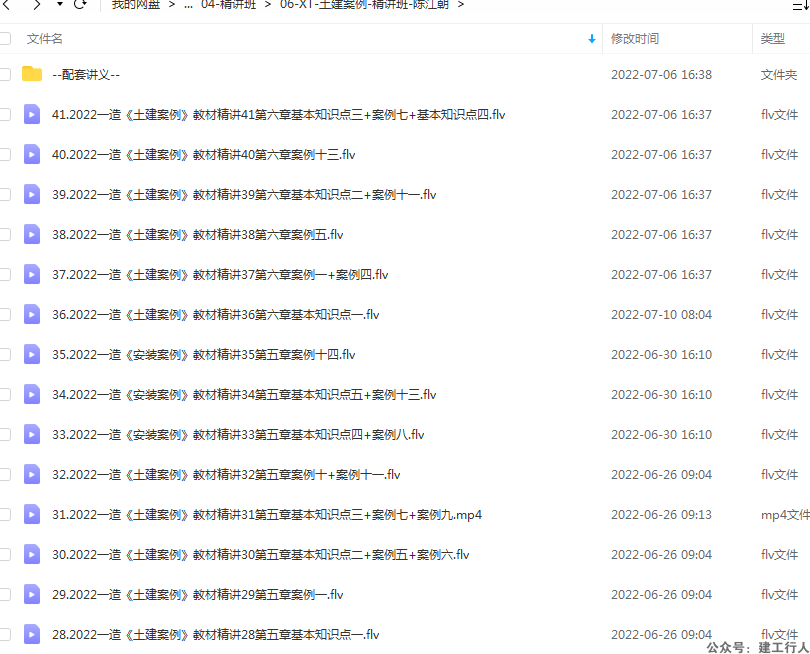Go to 04-精讲班 breadcrumb folder

[x=228, y=5]
